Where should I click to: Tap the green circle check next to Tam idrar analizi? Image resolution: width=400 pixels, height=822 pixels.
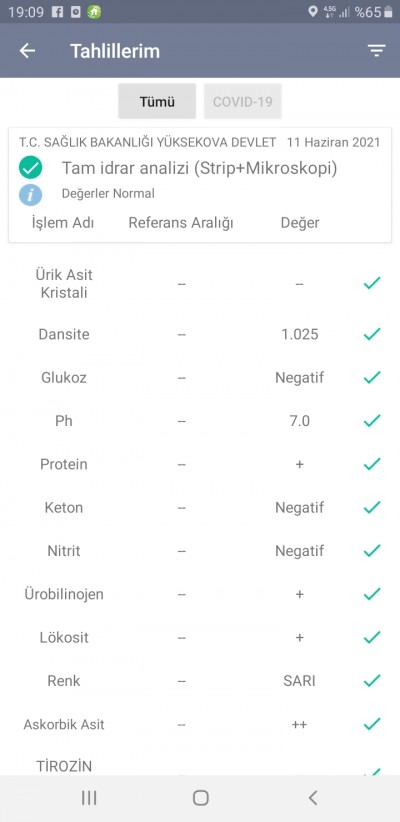click(31, 168)
